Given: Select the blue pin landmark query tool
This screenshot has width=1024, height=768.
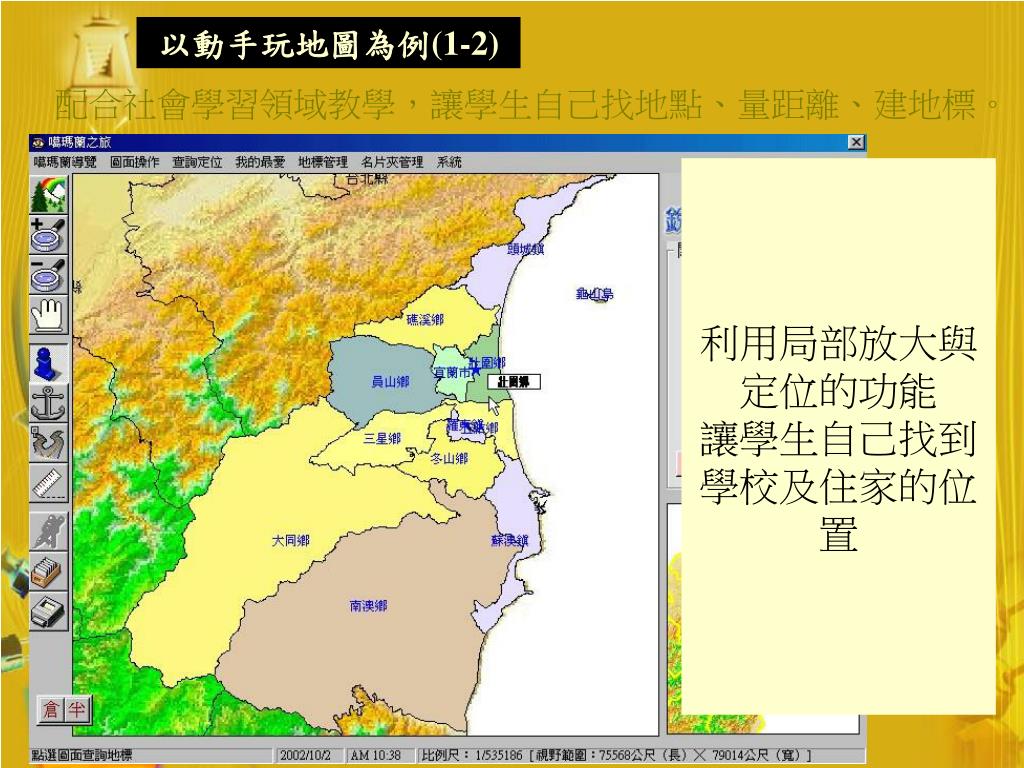Looking at the screenshot, I should [x=49, y=363].
